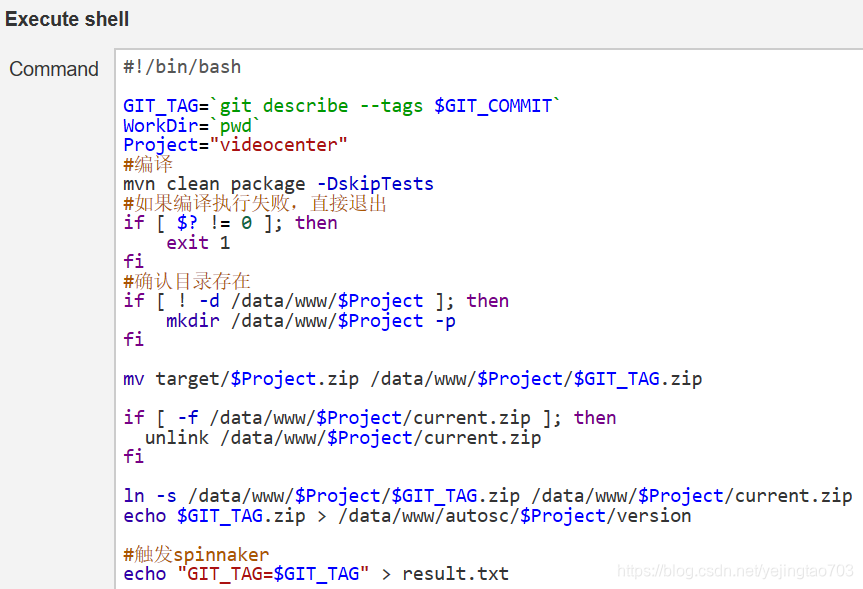Screen dimensions: 863x589
Task: Click the '#触发spinnaker' comment line
Action: pos(196,554)
